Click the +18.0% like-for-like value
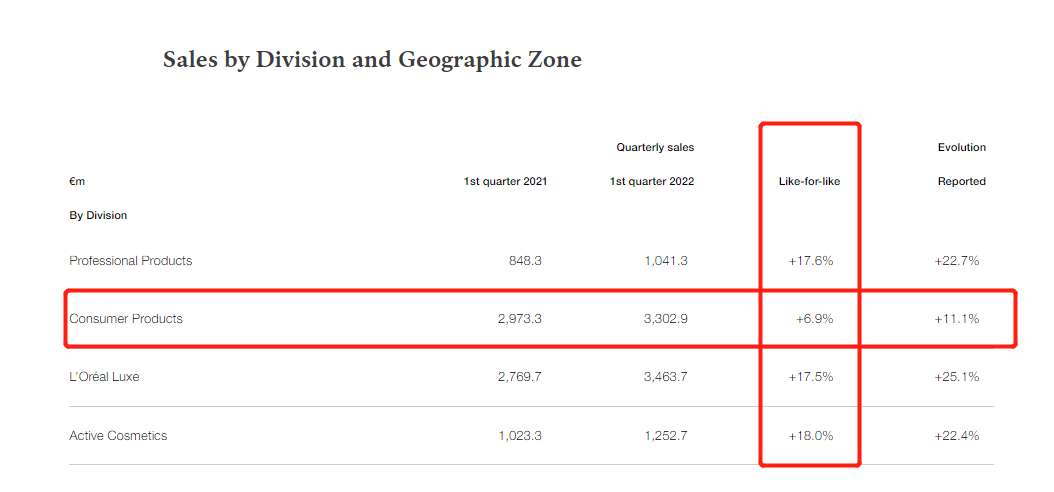 (x=811, y=436)
